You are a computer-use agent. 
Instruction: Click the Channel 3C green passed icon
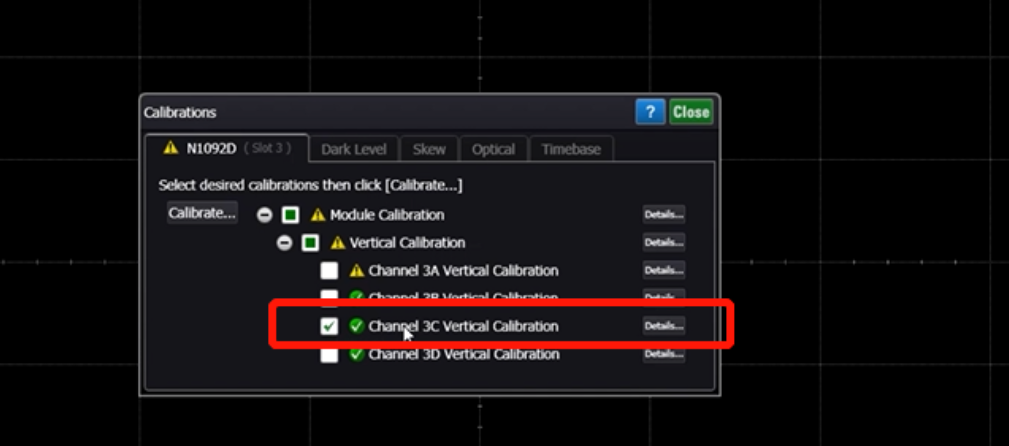(357, 326)
